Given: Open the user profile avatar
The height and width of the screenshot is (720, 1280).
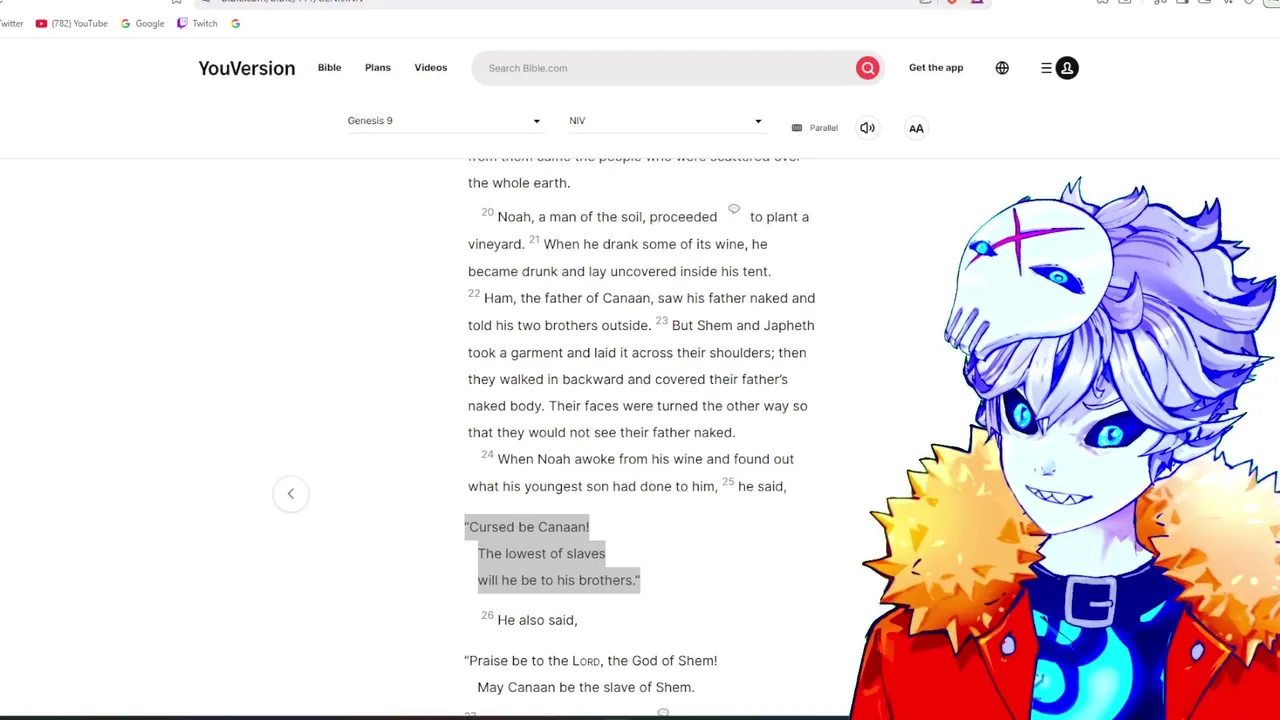Looking at the screenshot, I should pyautogui.click(x=1067, y=68).
